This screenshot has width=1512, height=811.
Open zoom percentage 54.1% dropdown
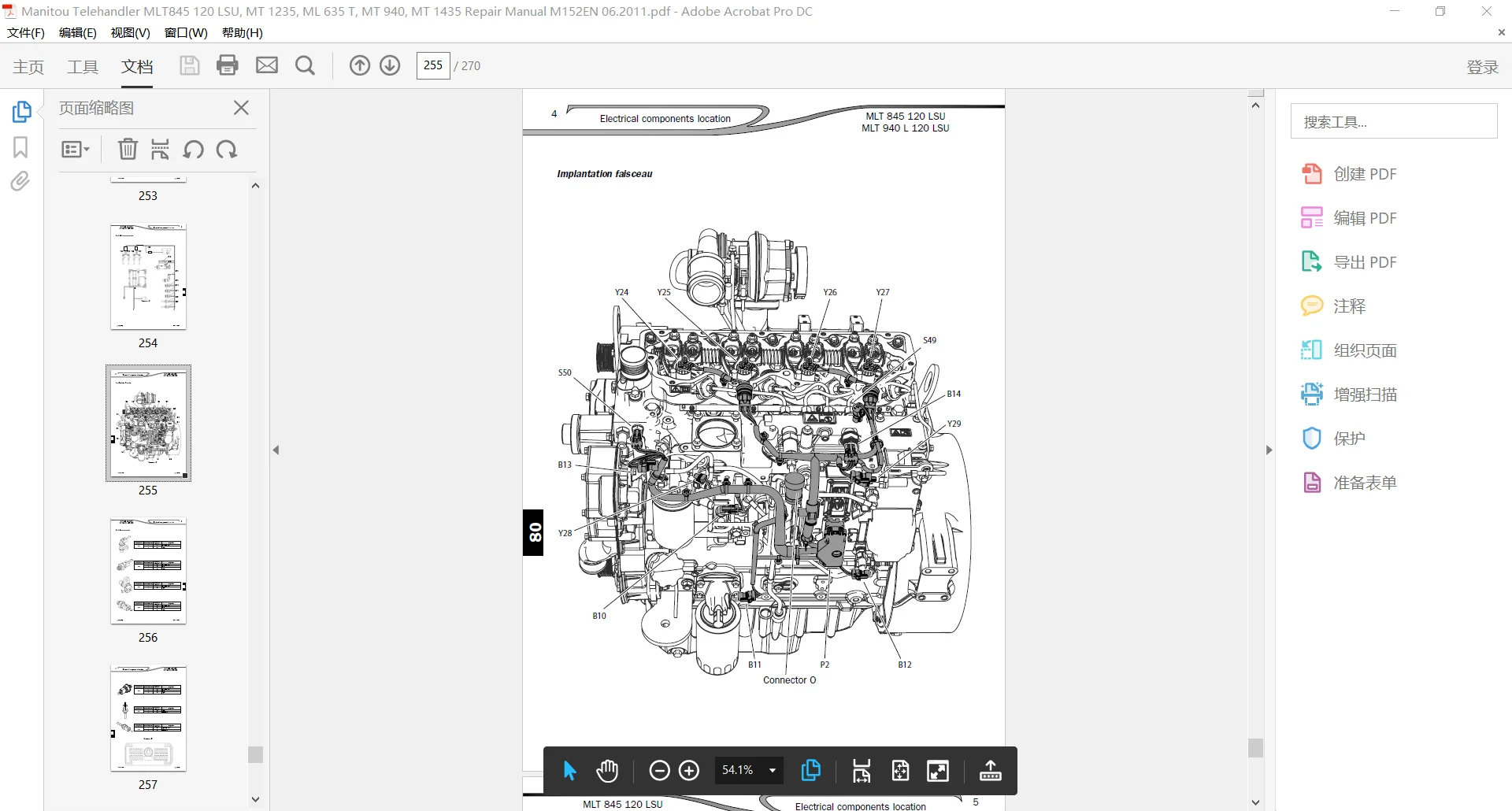tap(749, 770)
